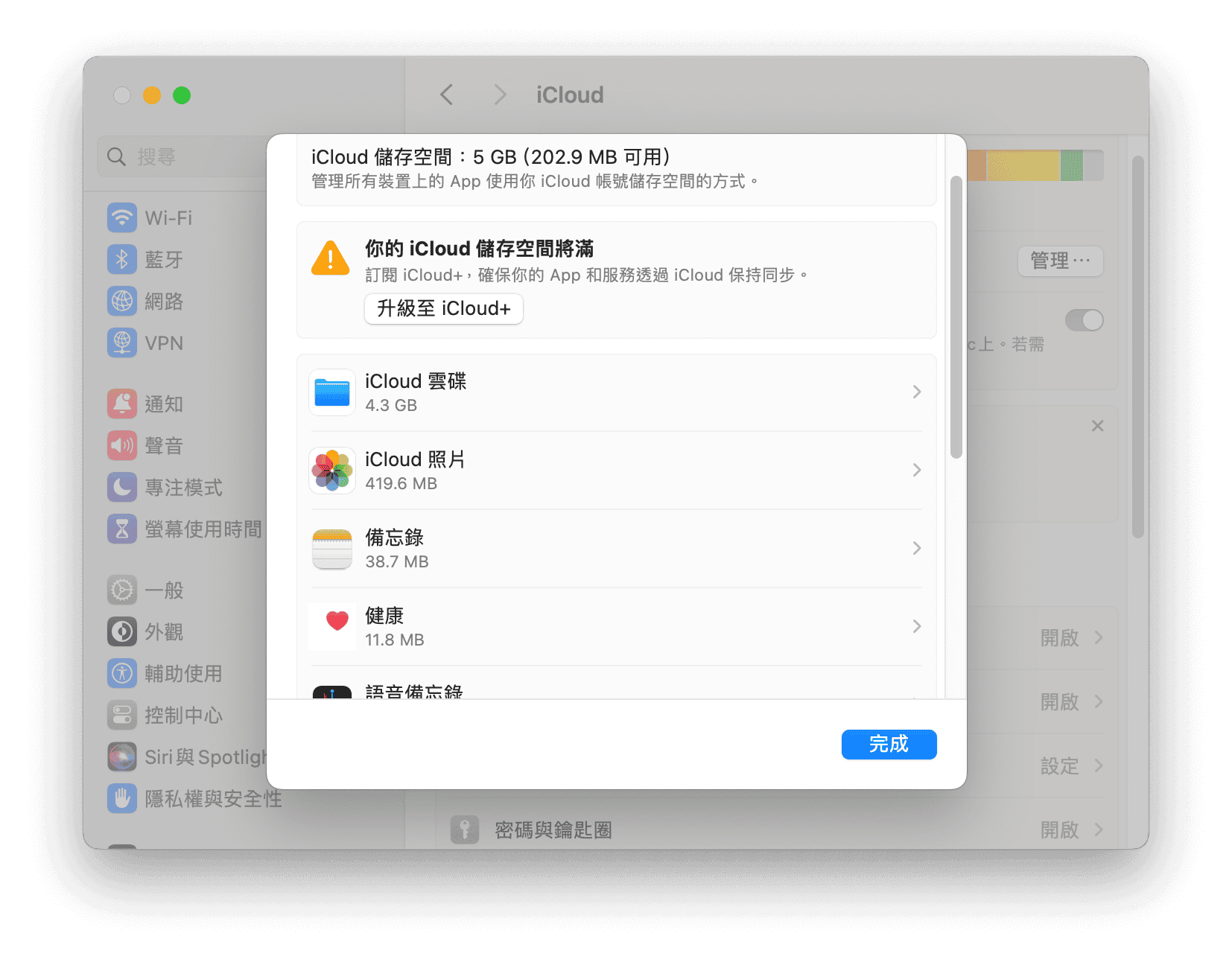Image resolution: width=1232 pixels, height=959 pixels.
Task: Click the 完成 button
Action: click(889, 745)
